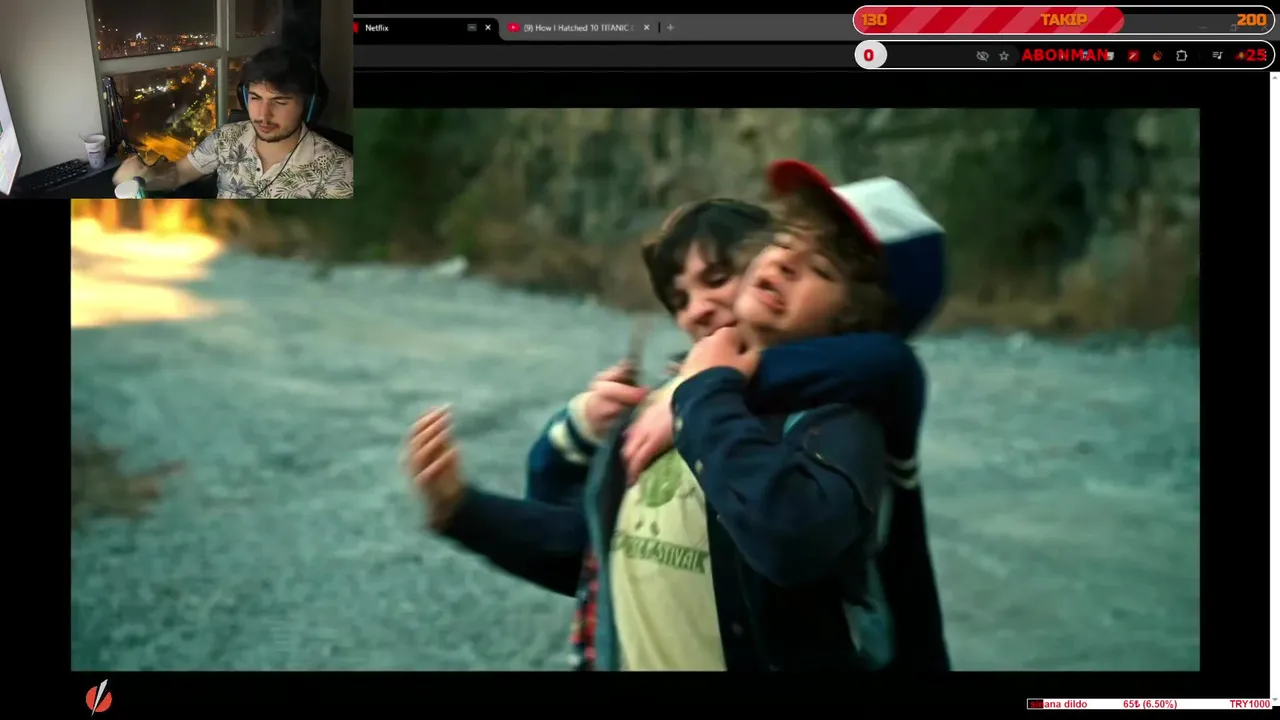Screen dimensions: 1280x720
Task: Open the media controls playlist icon
Action: tap(1217, 56)
